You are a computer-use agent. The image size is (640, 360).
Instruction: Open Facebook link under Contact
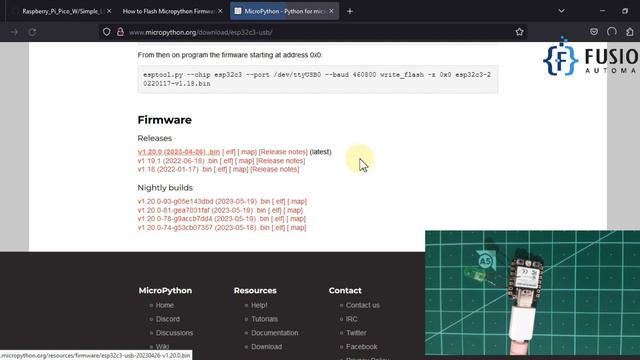362,347
